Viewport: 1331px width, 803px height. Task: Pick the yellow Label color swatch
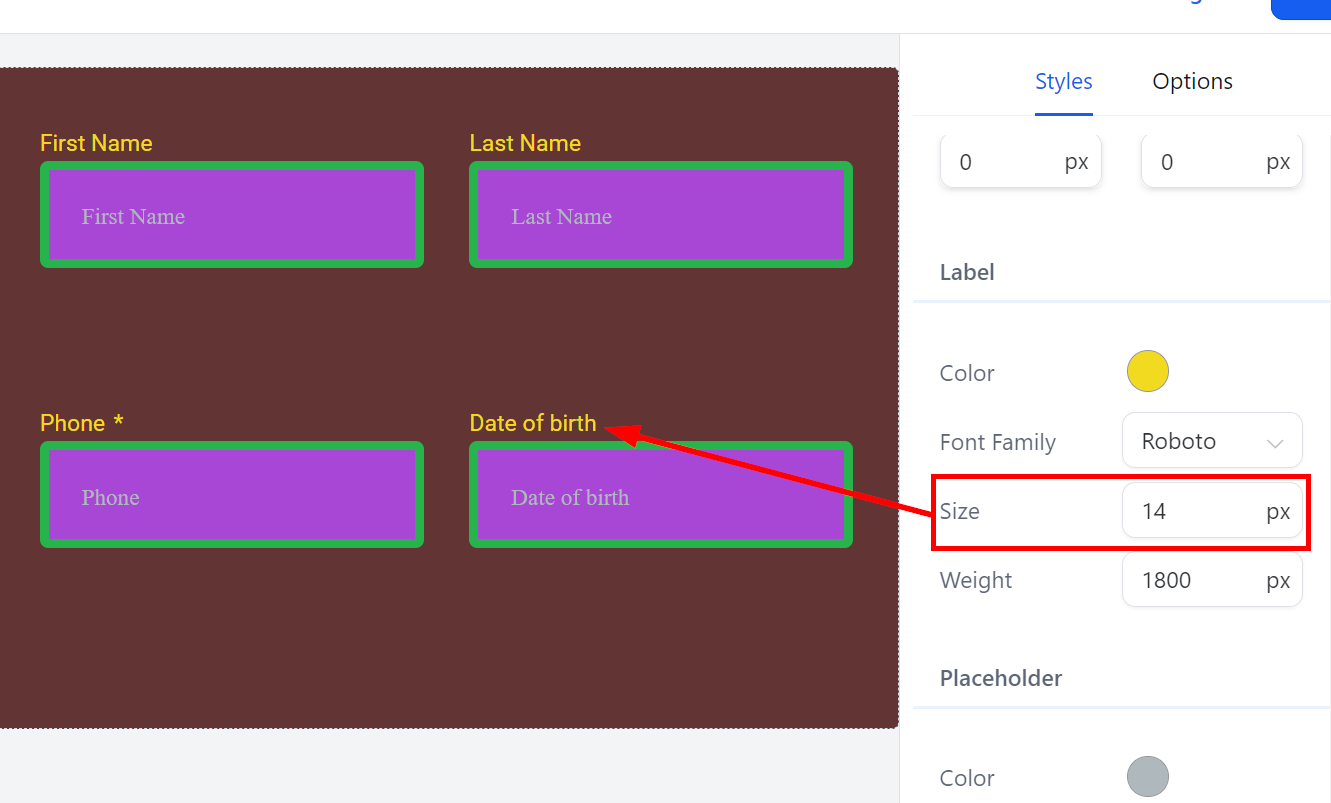[x=1147, y=371]
